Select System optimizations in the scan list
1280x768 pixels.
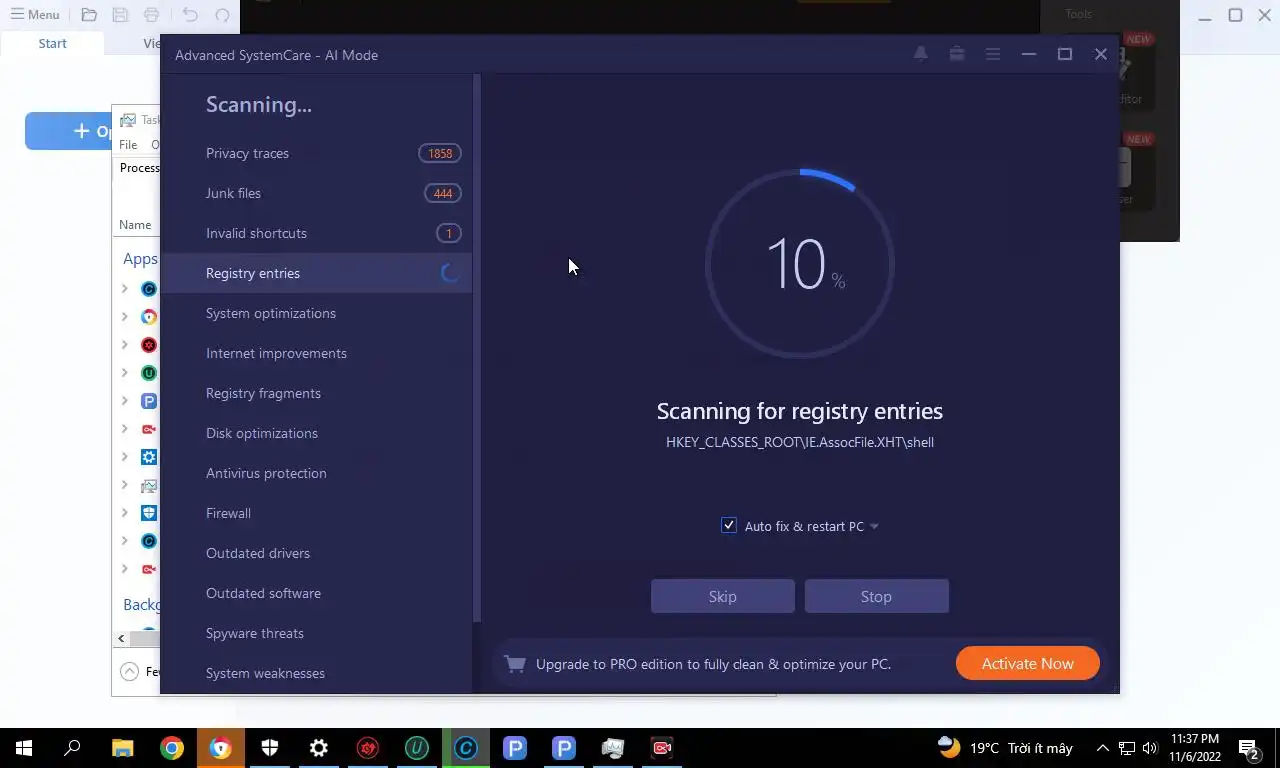(316, 313)
